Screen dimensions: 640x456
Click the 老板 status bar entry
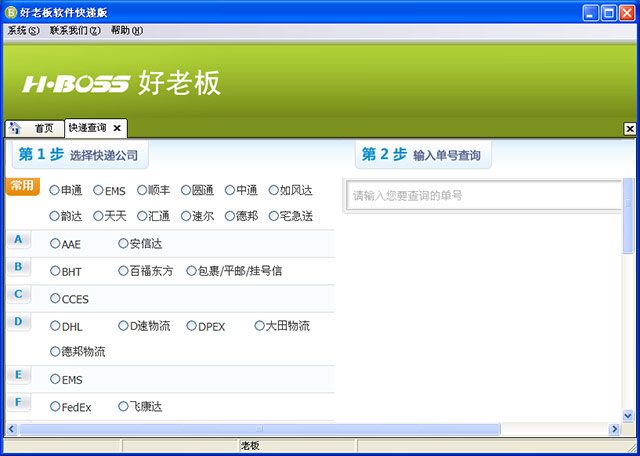pos(250,446)
